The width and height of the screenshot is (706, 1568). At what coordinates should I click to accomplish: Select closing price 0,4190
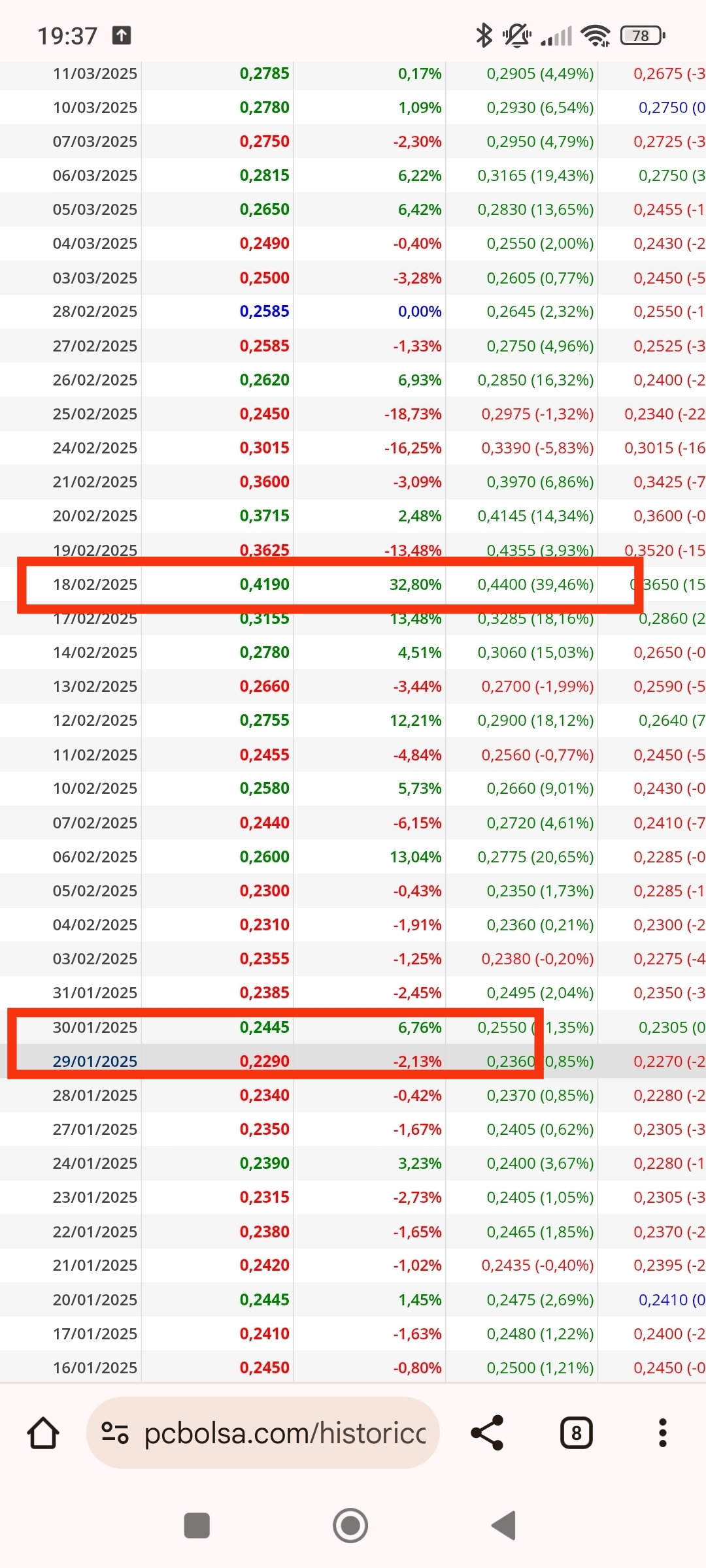pyautogui.click(x=264, y=584)
